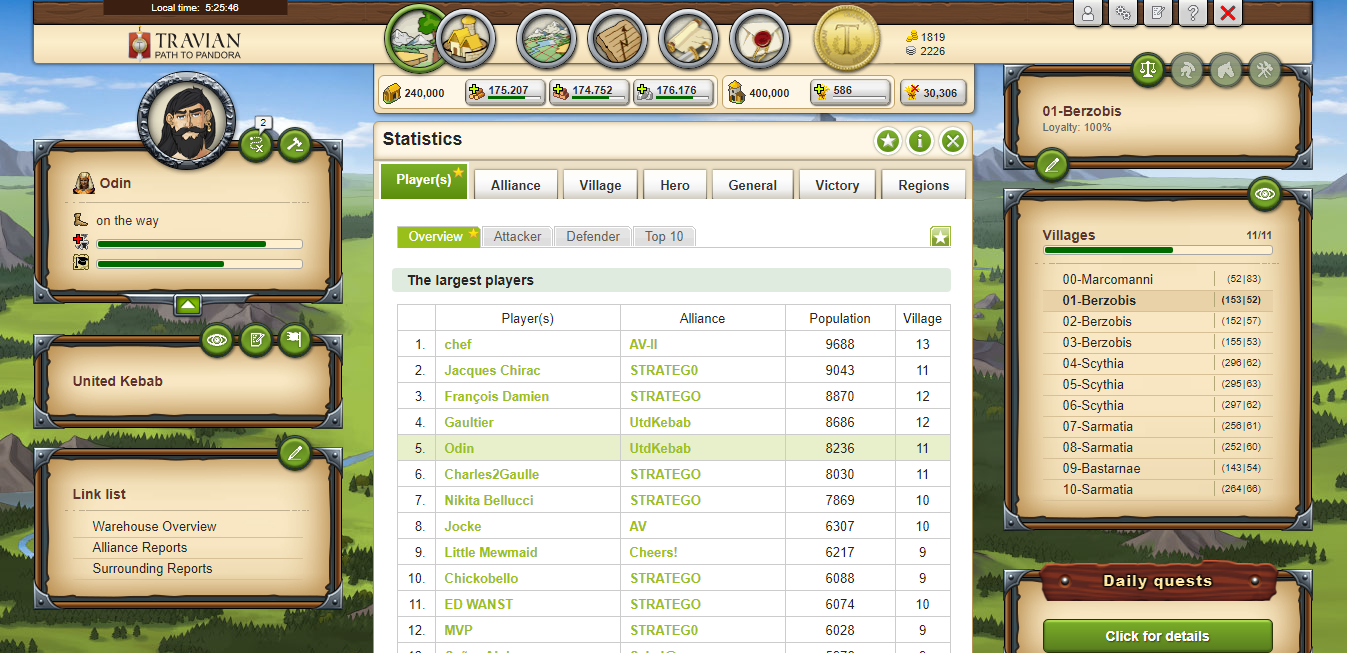Toggle alliance box visibility eye icon
The height and width of the screenshot is (653, 1347).
point(216,341)
